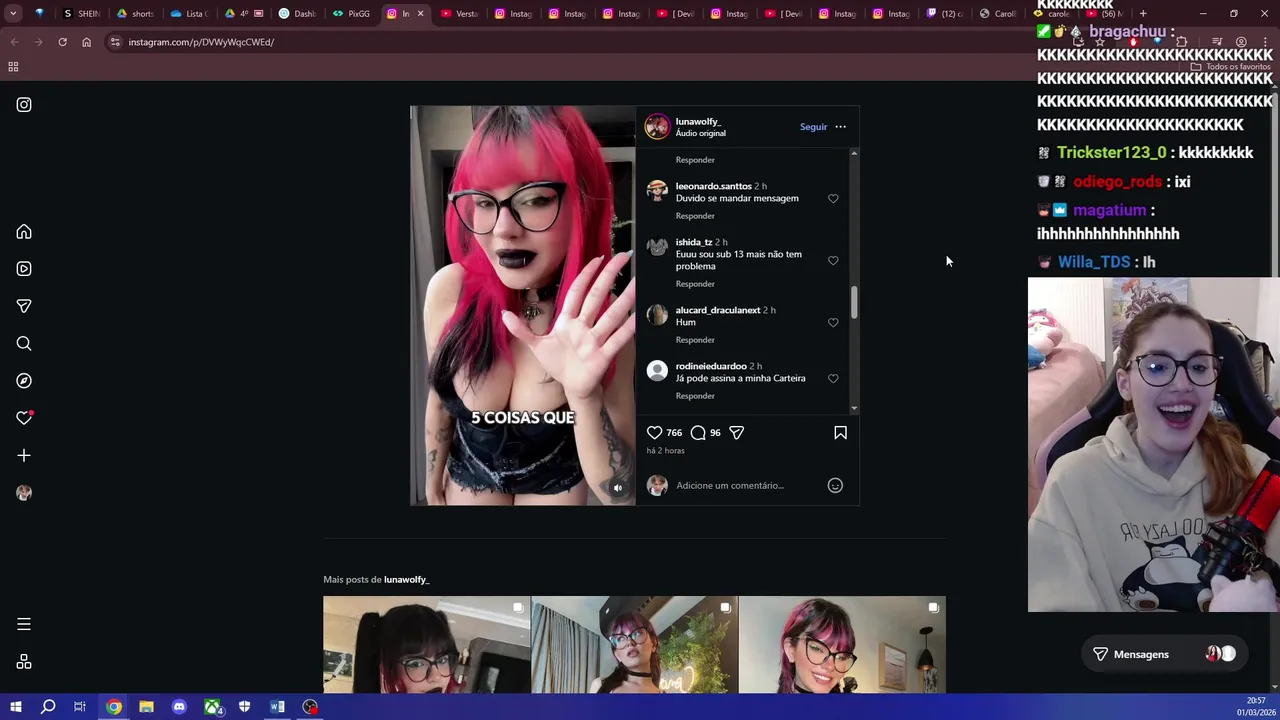Open lunawolfy_ profile from post header

698,121
